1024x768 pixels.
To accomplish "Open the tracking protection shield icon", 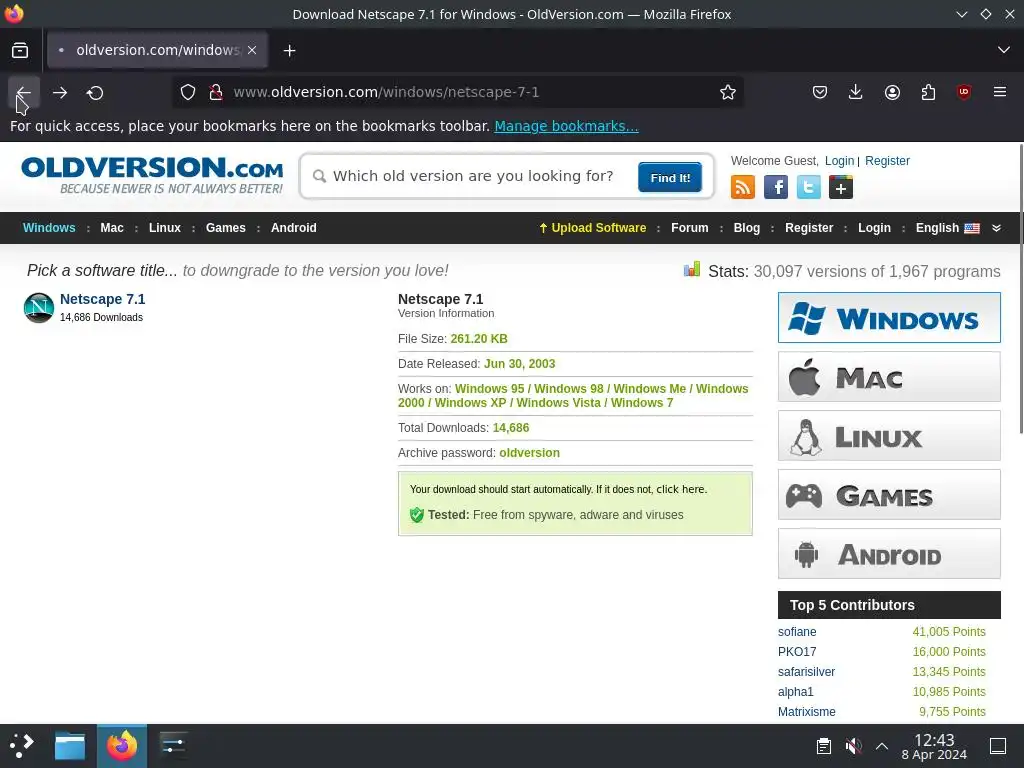I will click(x=188, y=92).
